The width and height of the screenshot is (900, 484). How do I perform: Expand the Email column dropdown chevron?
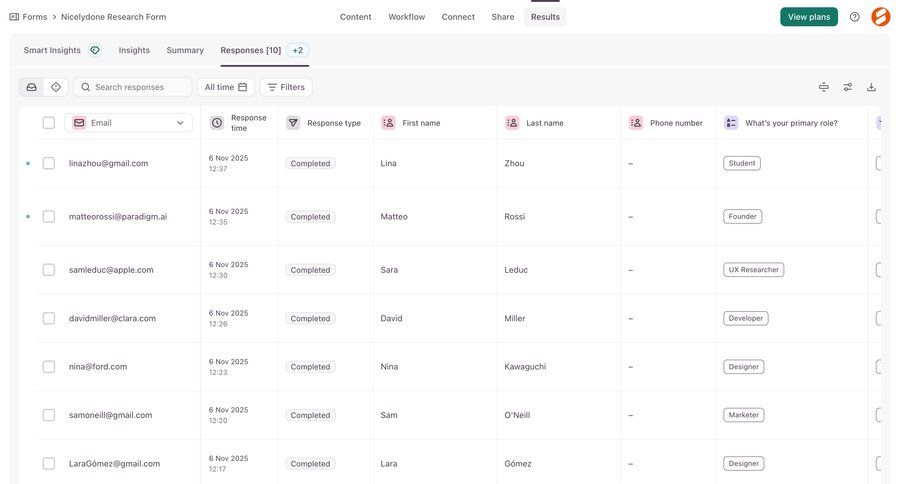coord(180,123)
